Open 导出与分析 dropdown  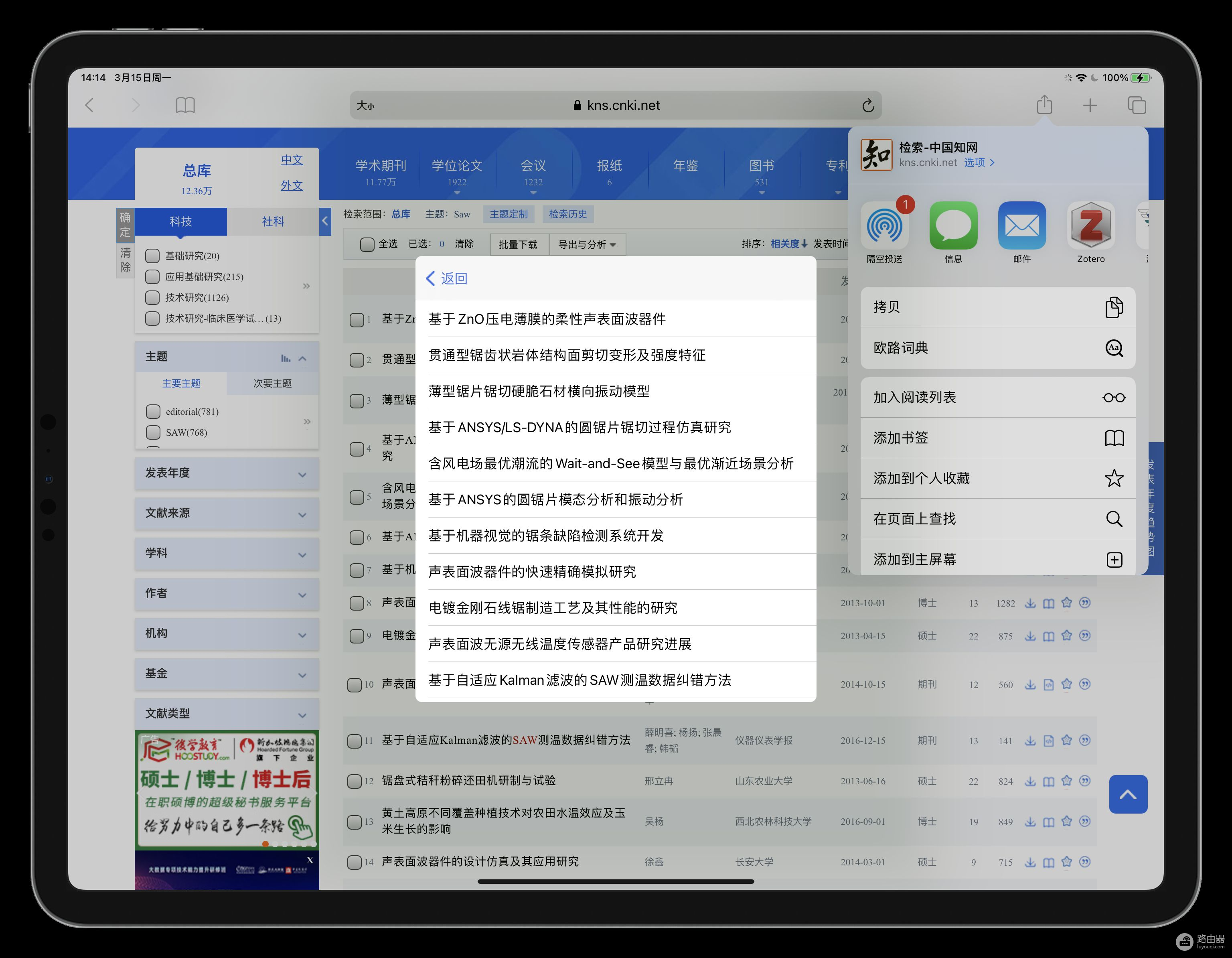587,244
